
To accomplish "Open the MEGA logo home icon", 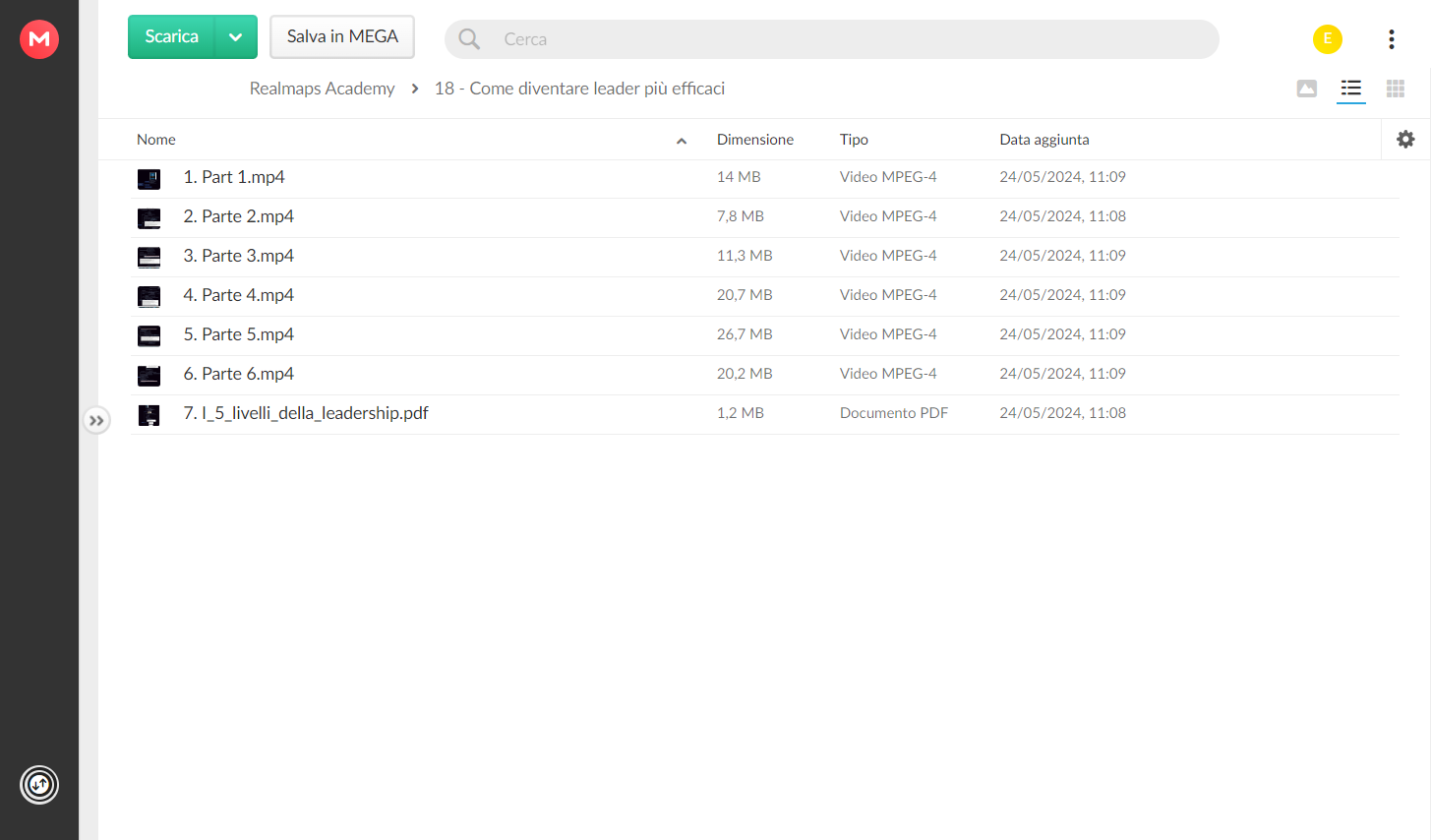I will (x=39, y=39).
